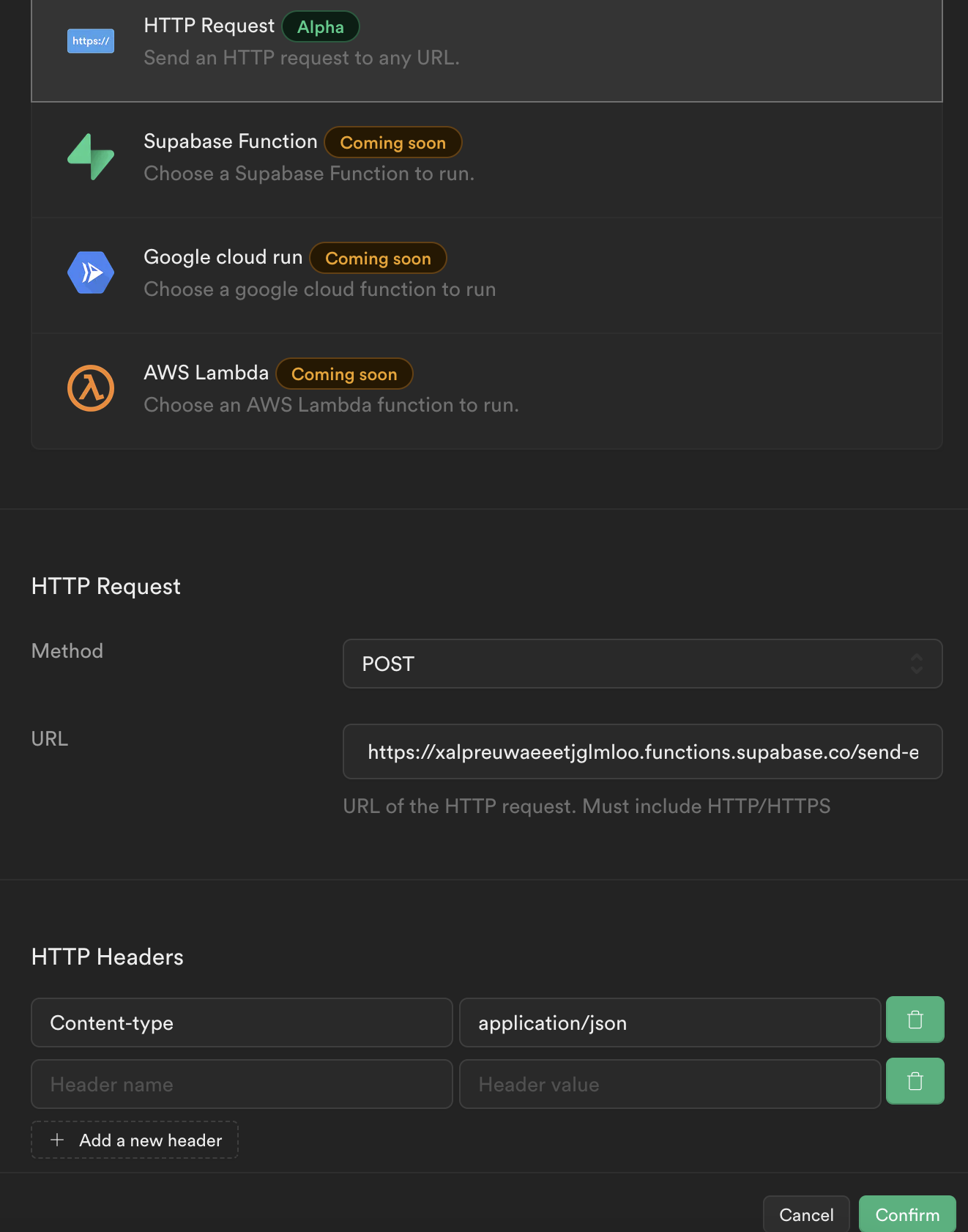Click the plus icon for new header

[x=57, y=1140]
